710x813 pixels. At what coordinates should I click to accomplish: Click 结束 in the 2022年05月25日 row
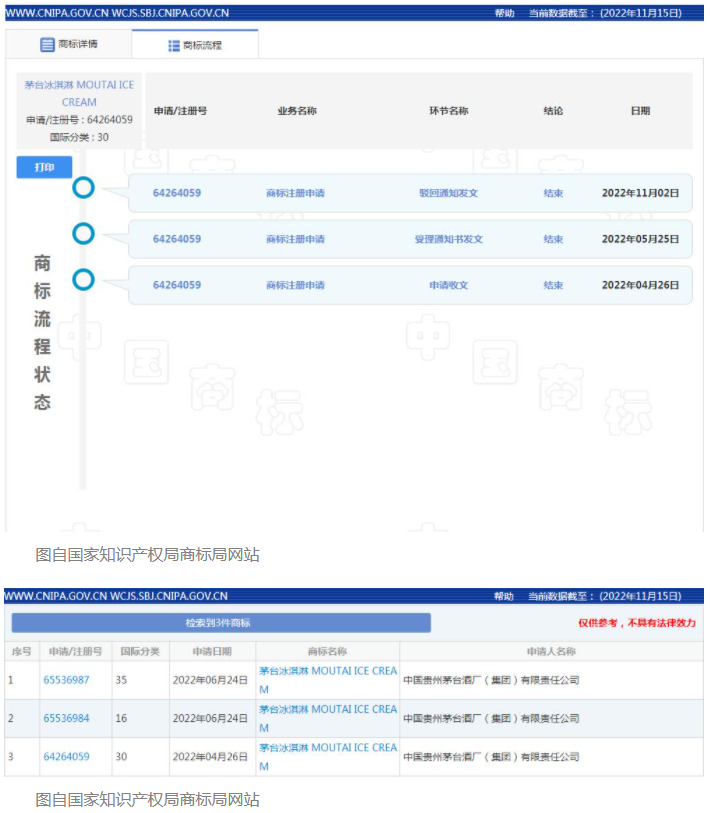(x=553, y=239)
